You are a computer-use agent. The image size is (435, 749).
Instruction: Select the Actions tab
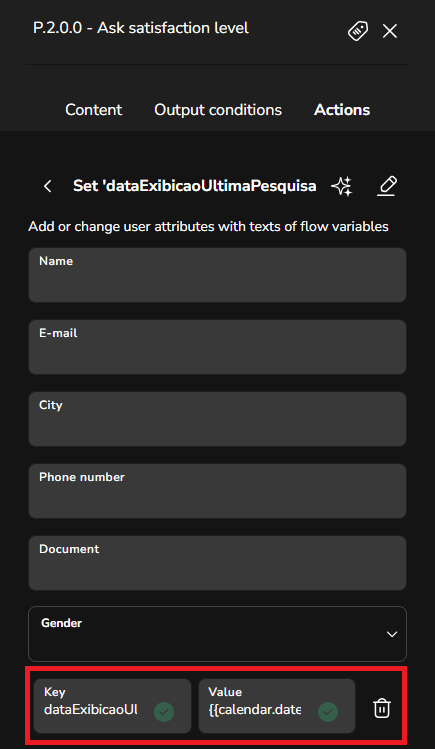[342, 110]
